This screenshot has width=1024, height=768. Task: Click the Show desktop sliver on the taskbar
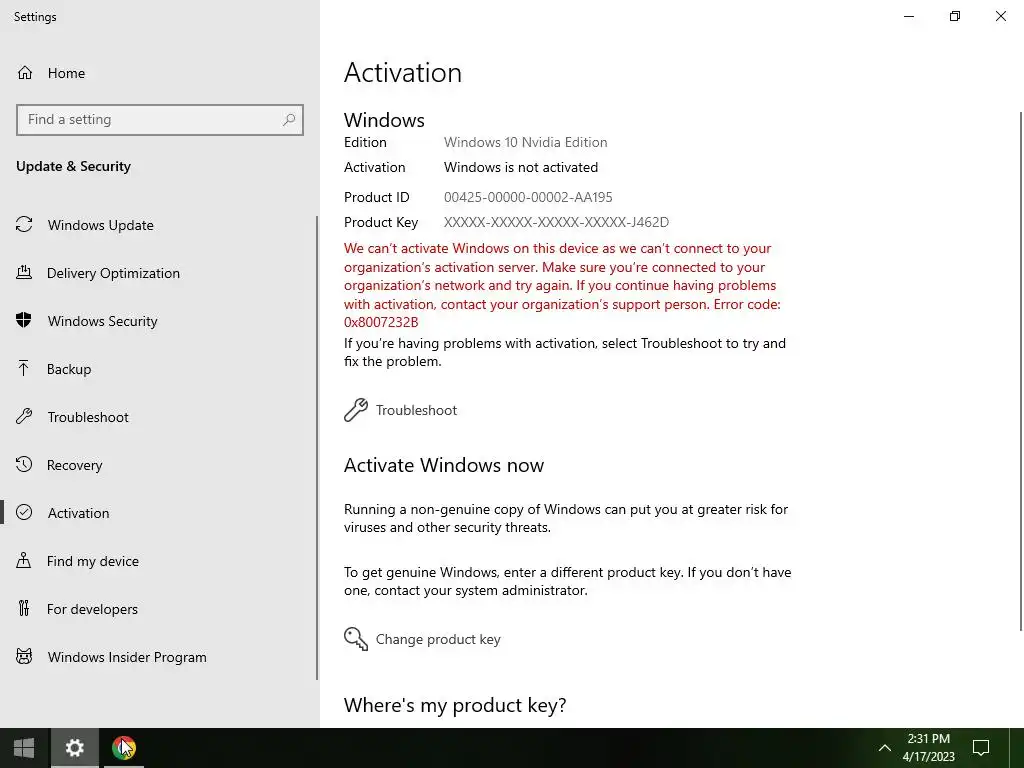[1018, 748]
